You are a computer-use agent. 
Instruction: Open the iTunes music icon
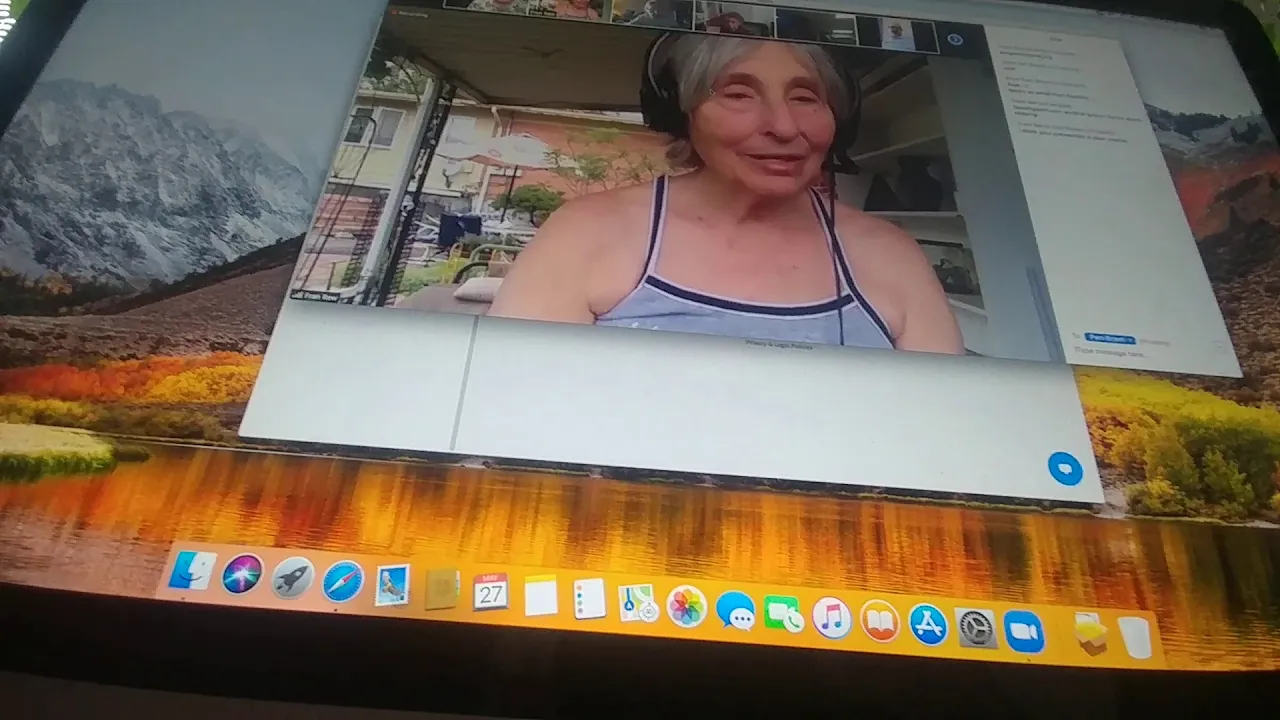click(831, 618)
